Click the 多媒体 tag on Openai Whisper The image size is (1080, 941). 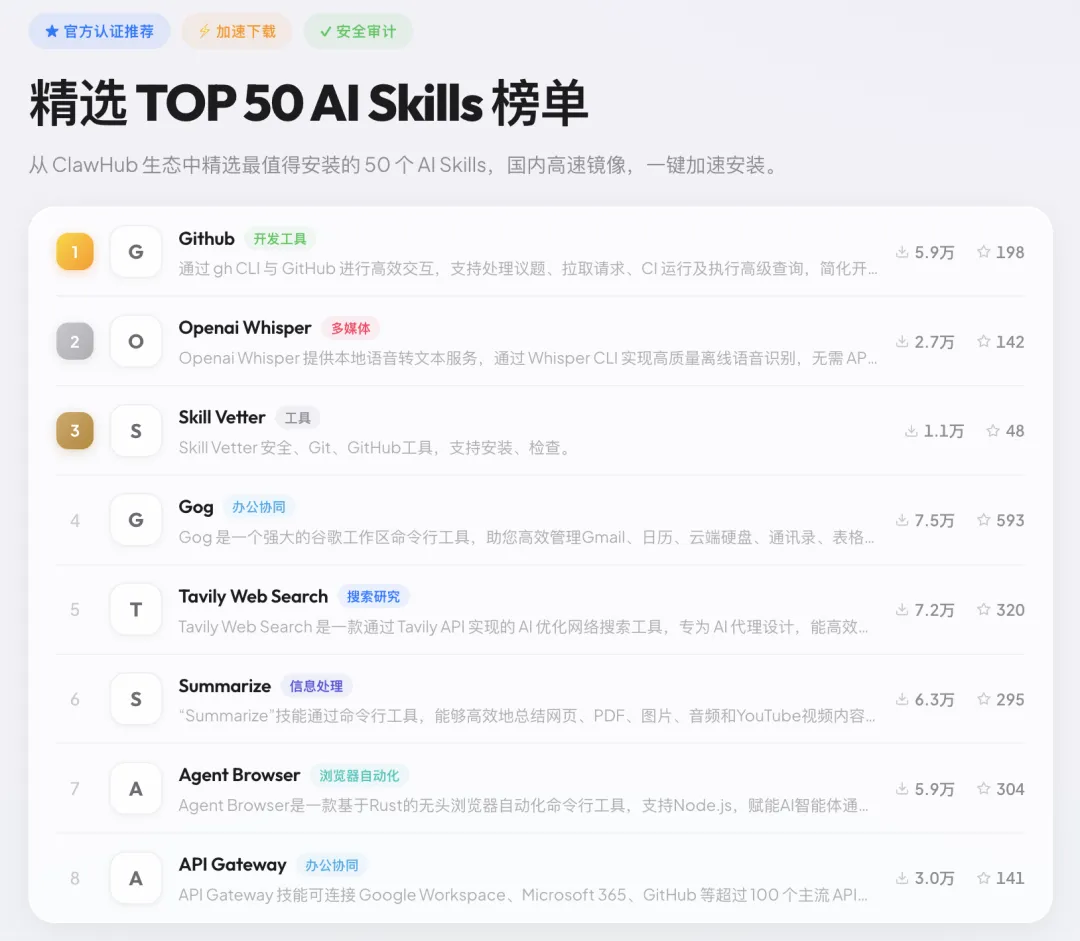tap(351, 329)
